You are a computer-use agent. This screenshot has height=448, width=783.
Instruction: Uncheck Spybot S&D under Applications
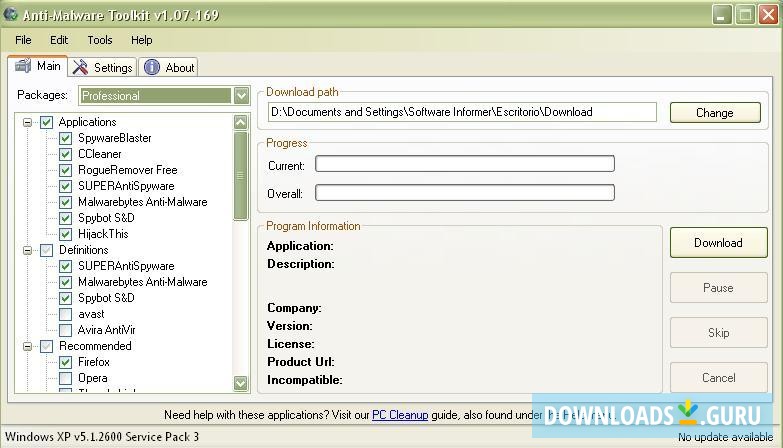(x=65, y=218)
